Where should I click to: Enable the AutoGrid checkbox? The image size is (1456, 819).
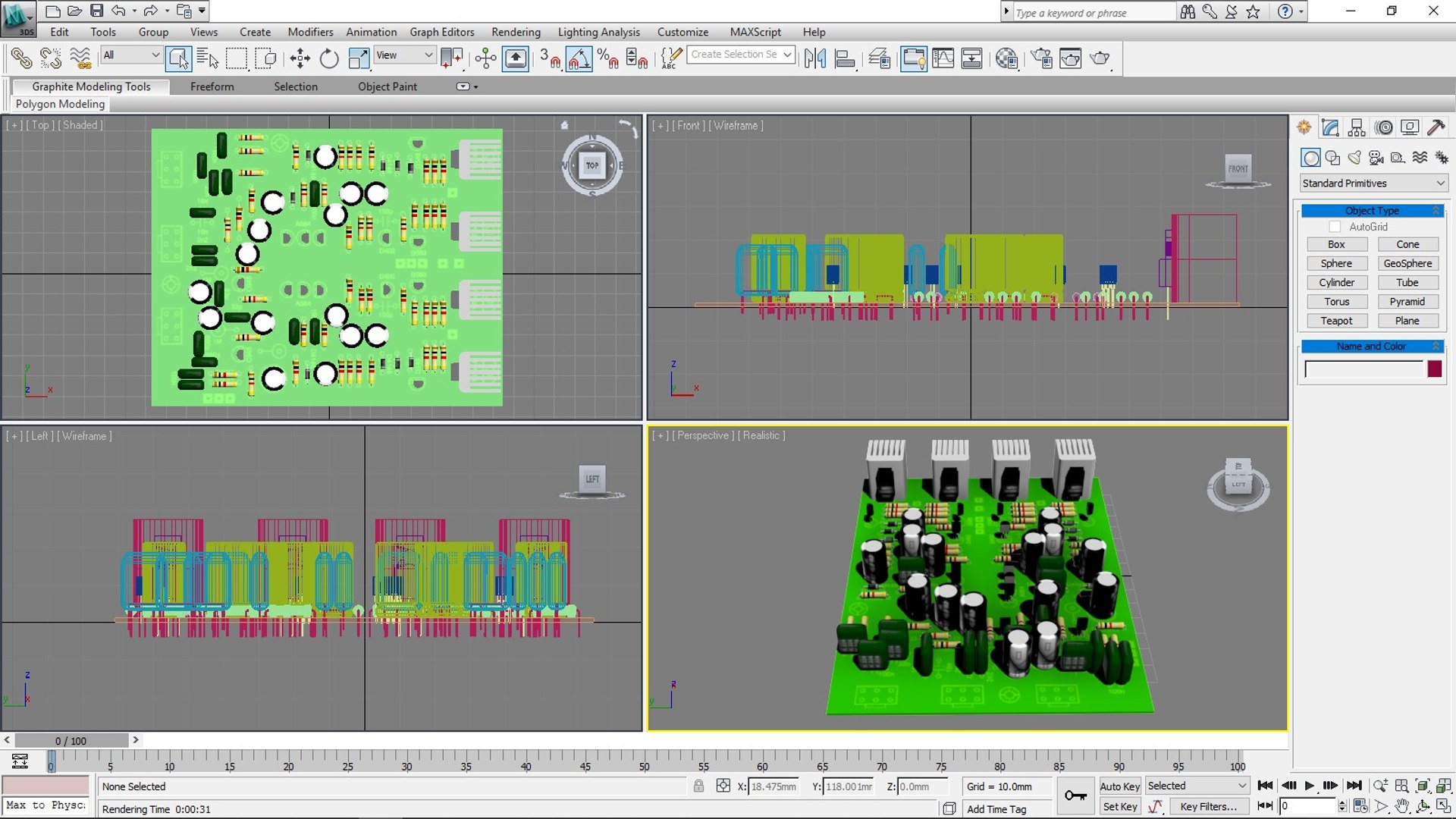pyautogui.click(x=1335, y=227)
